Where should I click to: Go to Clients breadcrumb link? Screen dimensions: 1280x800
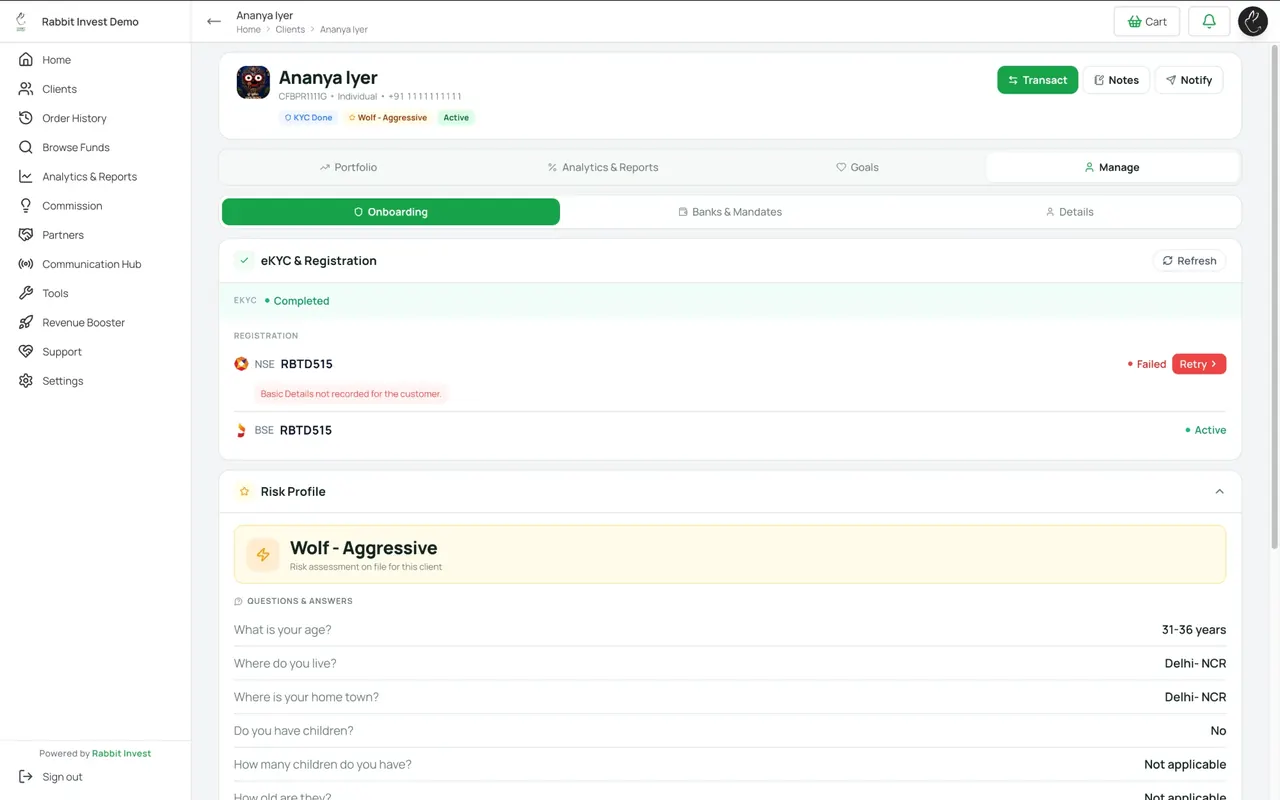[290, 30]
